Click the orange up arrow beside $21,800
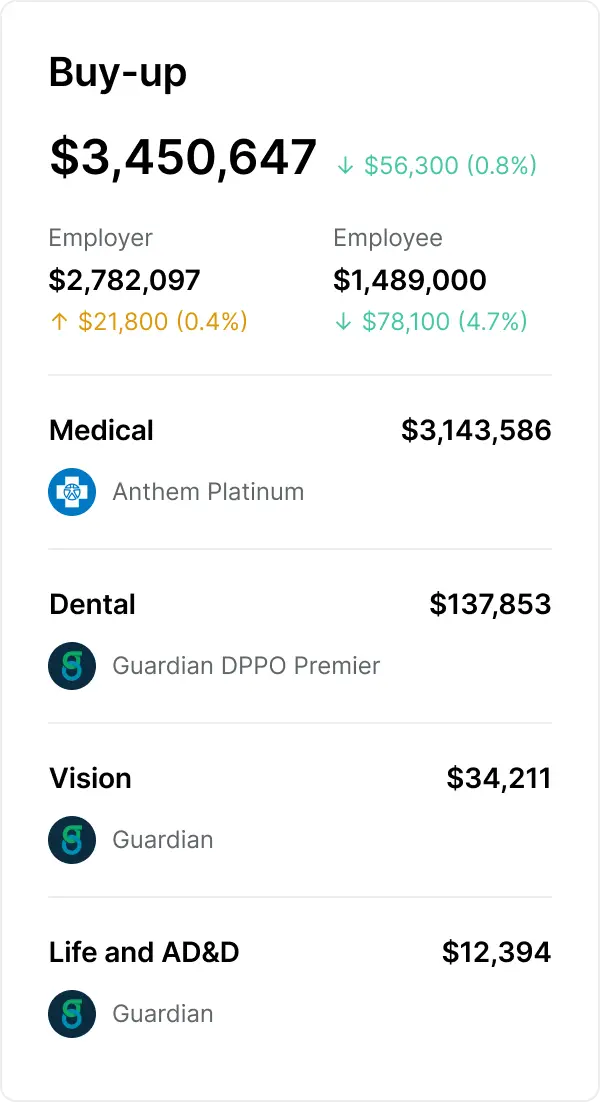Viewport: 600px width, 1102px height. 59,322
